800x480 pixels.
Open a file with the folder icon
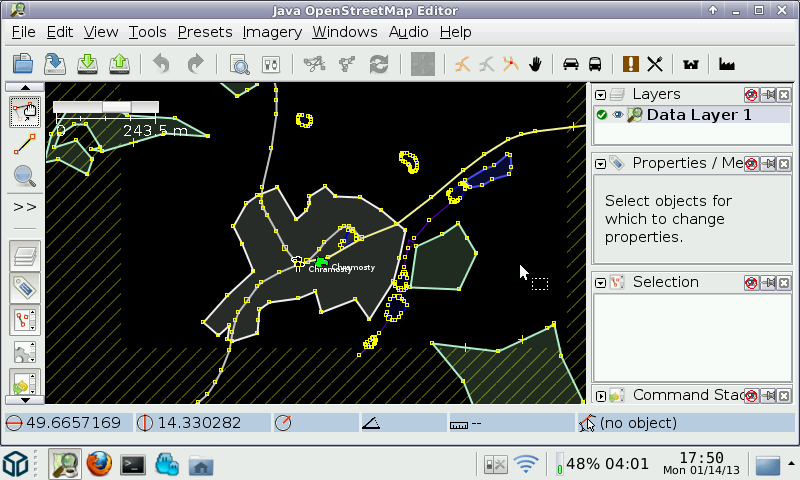[23, 64]
